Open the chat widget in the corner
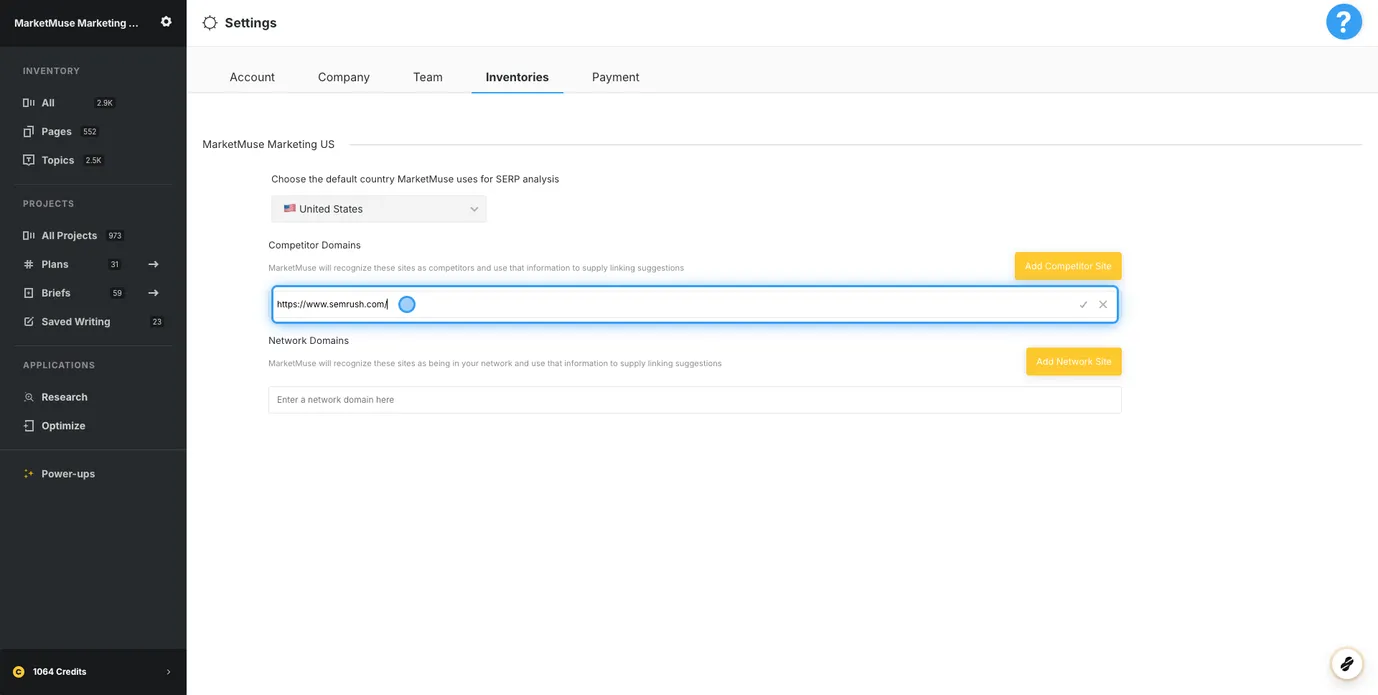The width and height of the screenshot is (1378, 695). 1347,663
